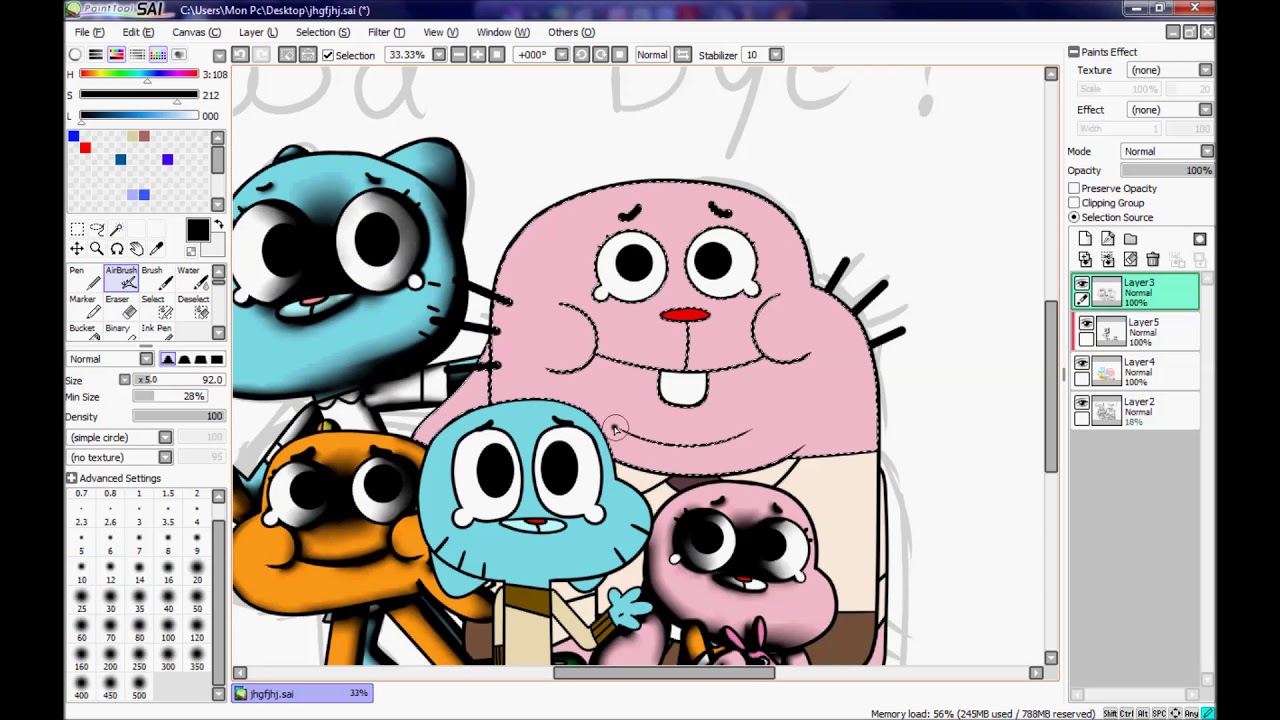Rotate the view counterclockwise
This screenshot has height=720, width=1280.
tap(581, 55)
